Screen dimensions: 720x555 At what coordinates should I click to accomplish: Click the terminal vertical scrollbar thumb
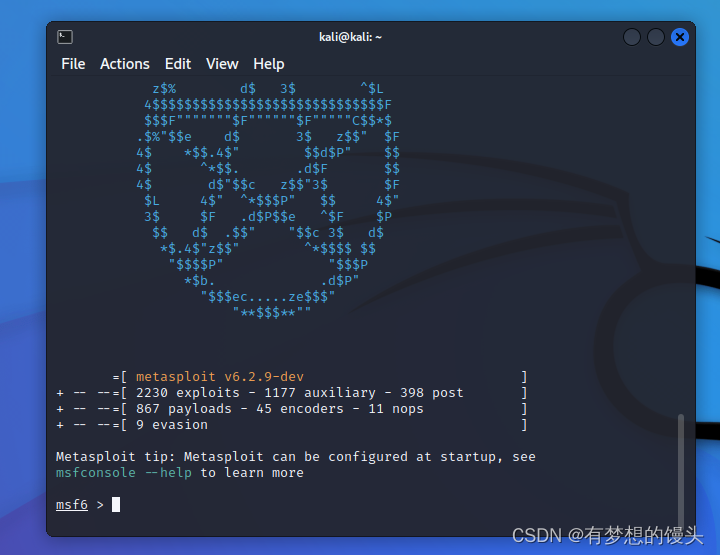pyautogui.click(x=681, y=471)
